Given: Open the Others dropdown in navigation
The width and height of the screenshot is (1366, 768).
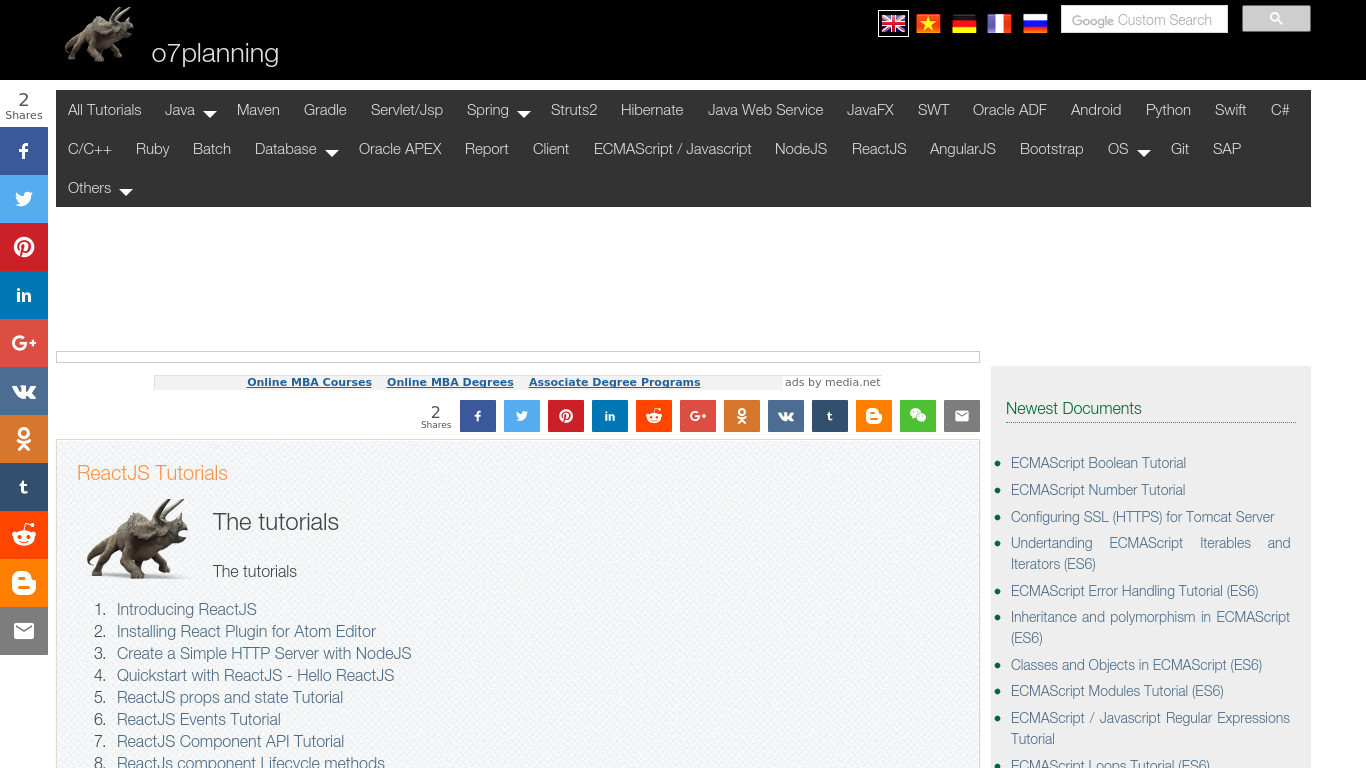Looking at the screenshot, I should pos(100,189).
